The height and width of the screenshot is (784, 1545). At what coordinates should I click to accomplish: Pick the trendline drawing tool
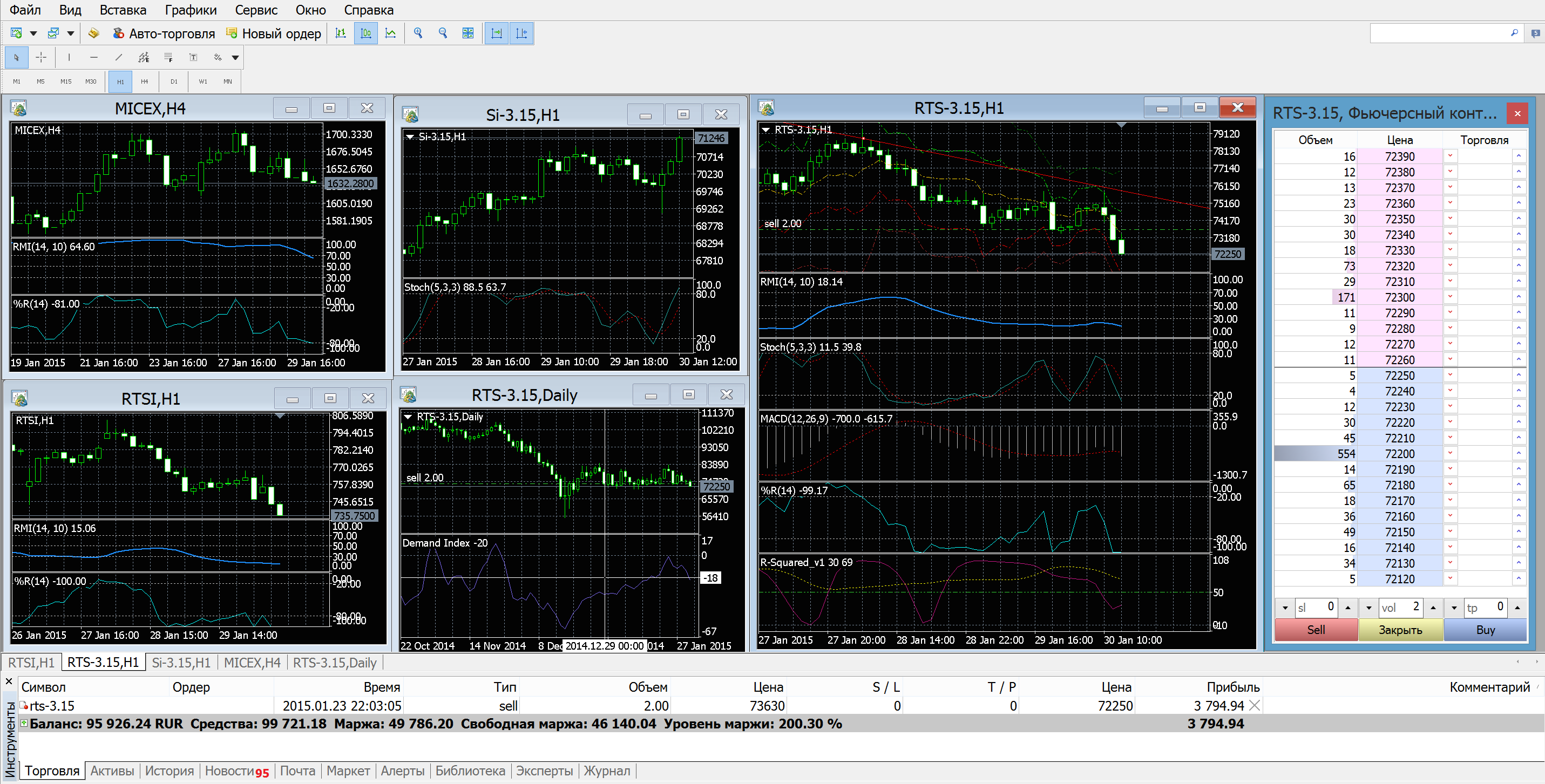tap(118, 58)
